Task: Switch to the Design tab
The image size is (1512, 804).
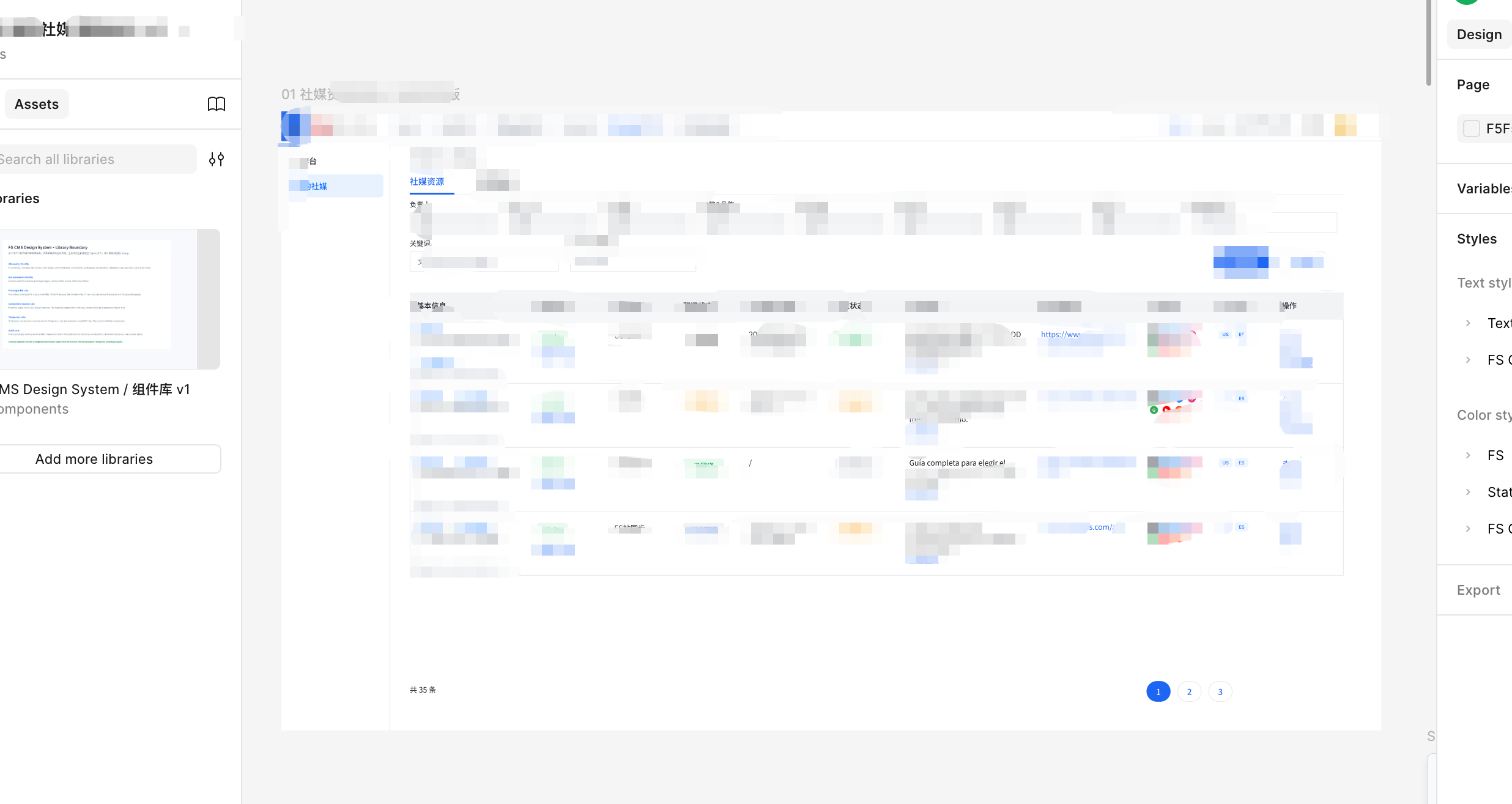Action: [1479, 34]
